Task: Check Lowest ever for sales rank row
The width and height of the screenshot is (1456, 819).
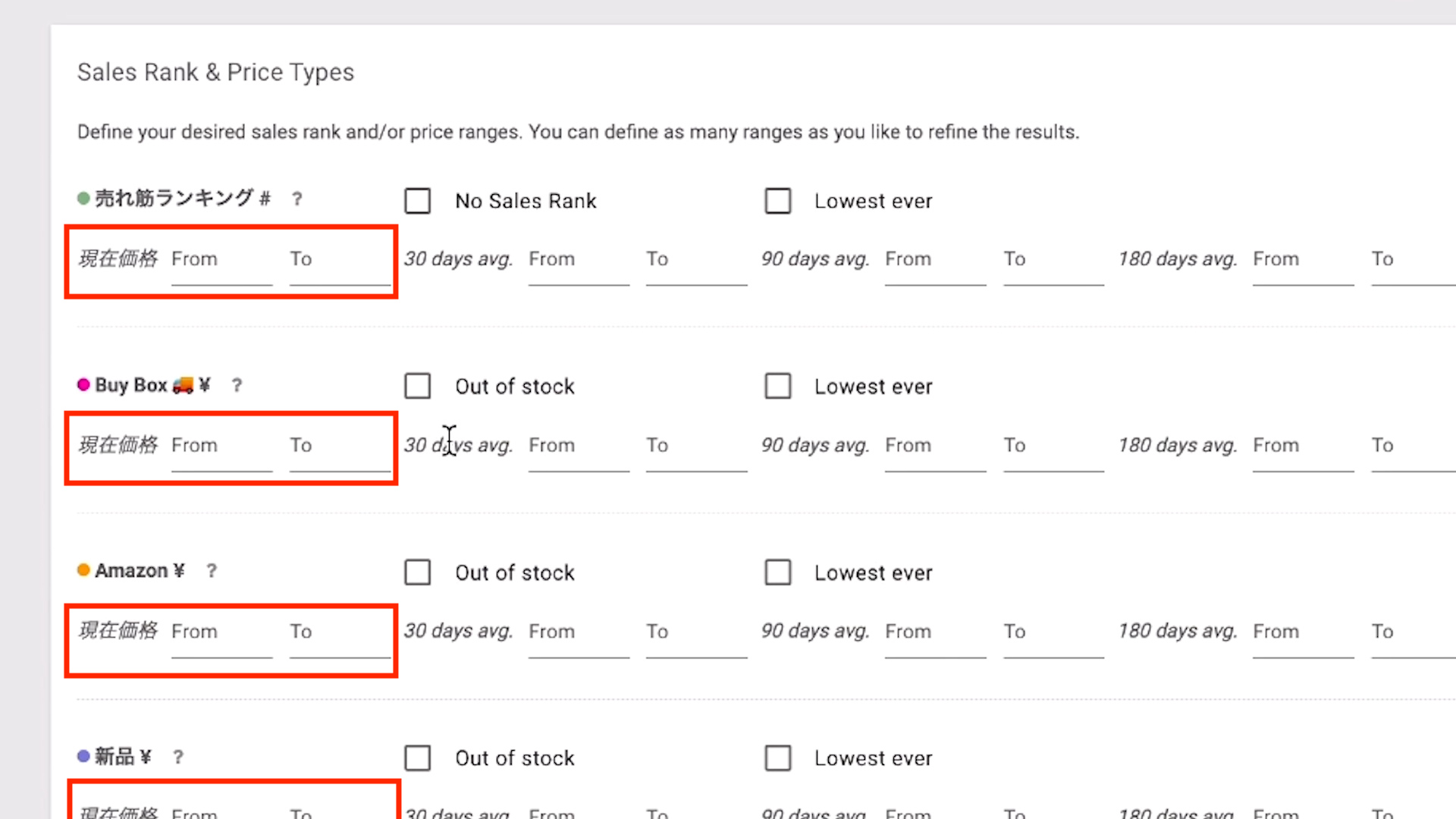Action: [x=778, y=201]
